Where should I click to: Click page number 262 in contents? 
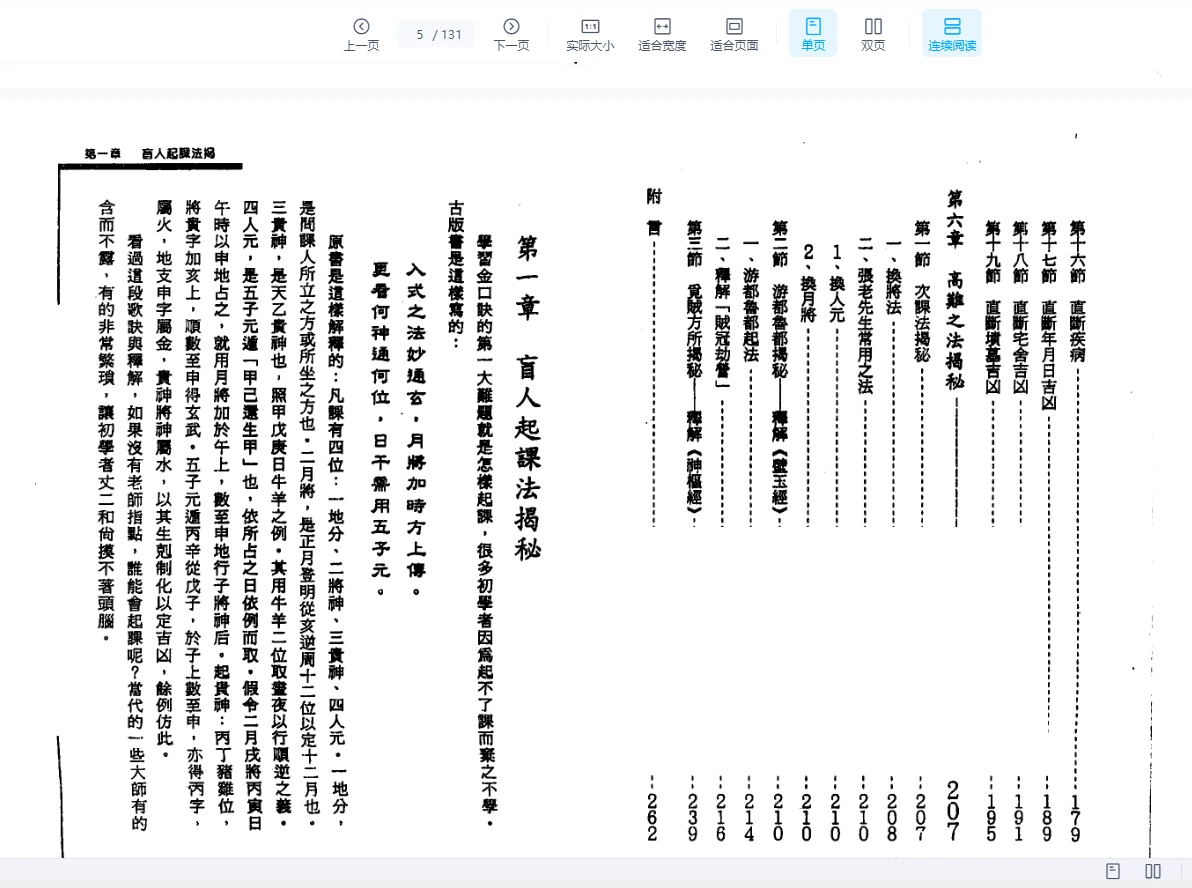click(652, 817)
